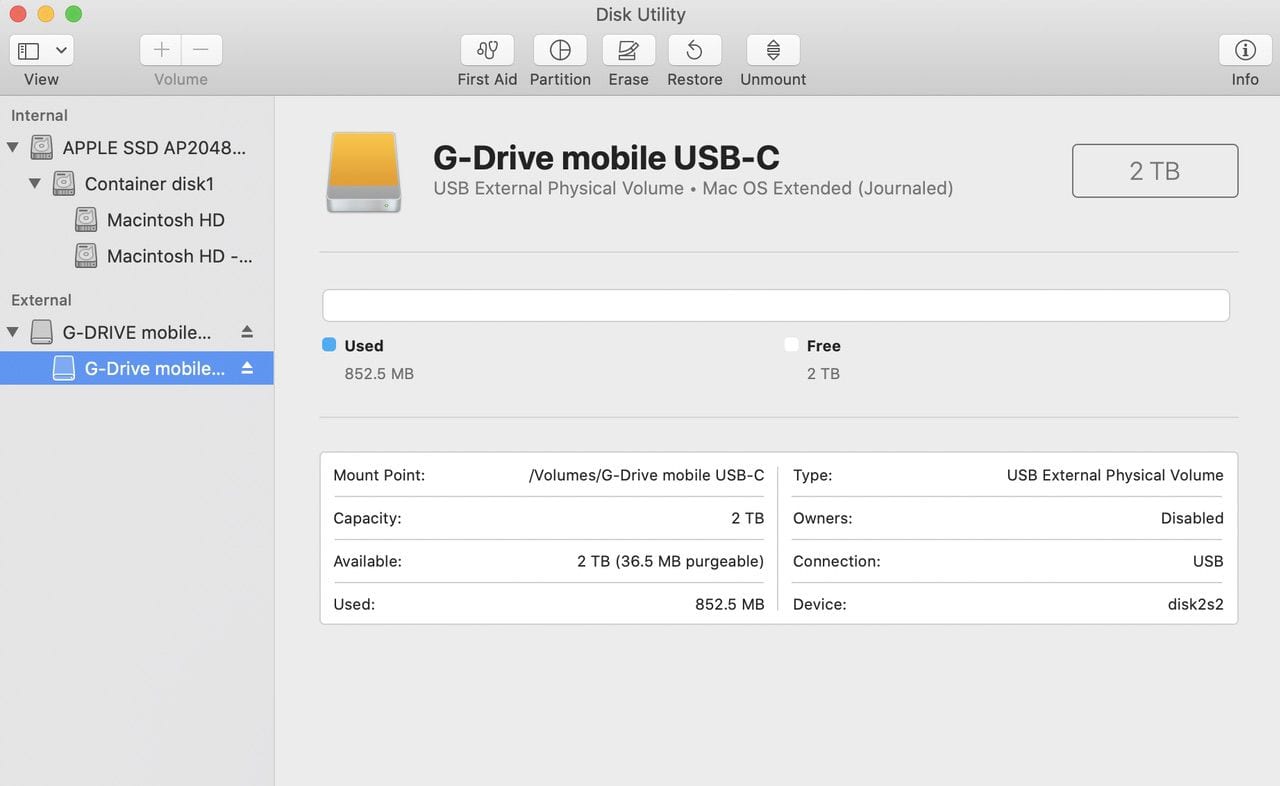Image resolution: width=1280 pixels, height=786 pixels.
Task: Open the Partition tool
Action: click(560, 50)
